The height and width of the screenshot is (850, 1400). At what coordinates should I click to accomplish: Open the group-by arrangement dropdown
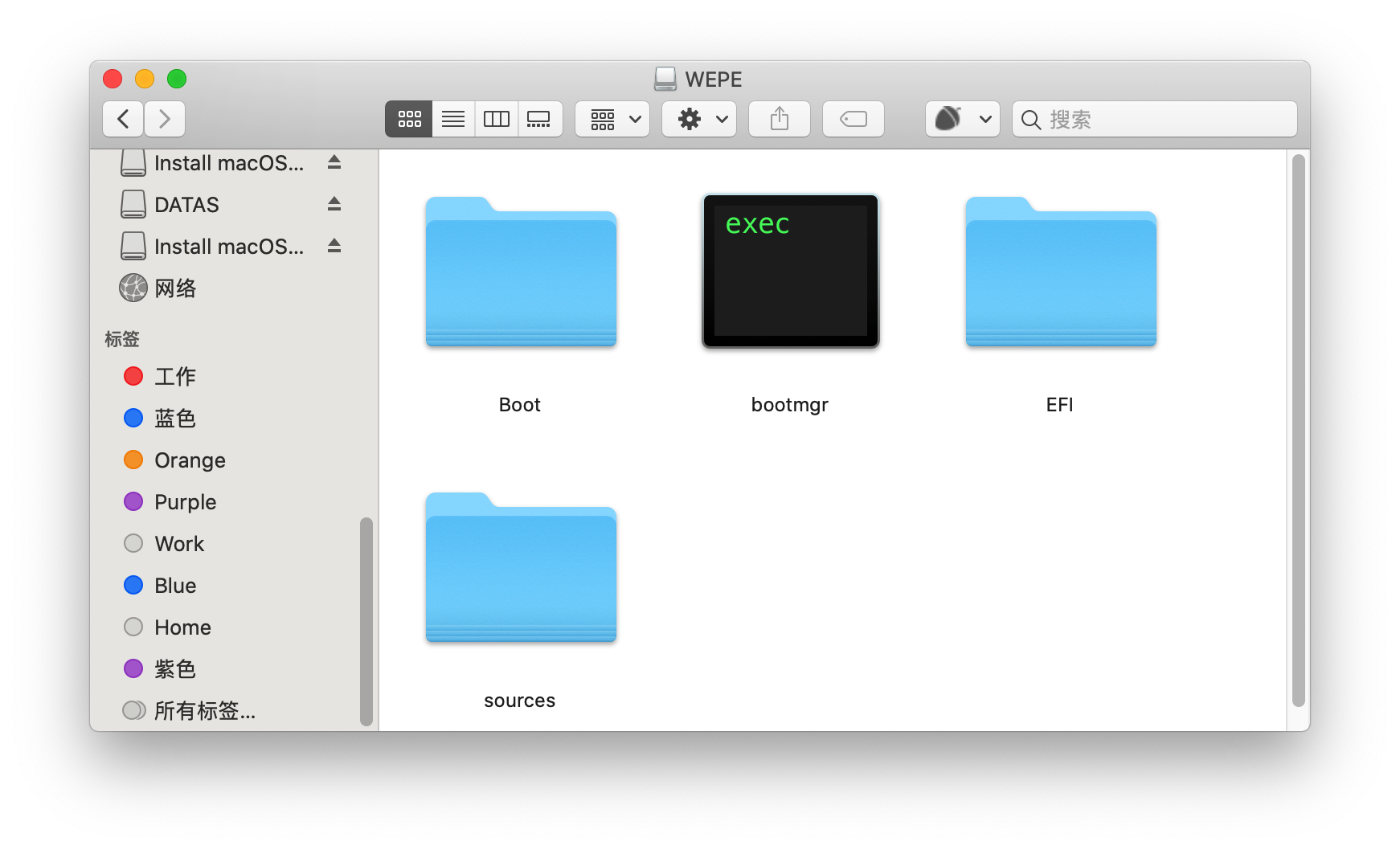click(612, 119)
